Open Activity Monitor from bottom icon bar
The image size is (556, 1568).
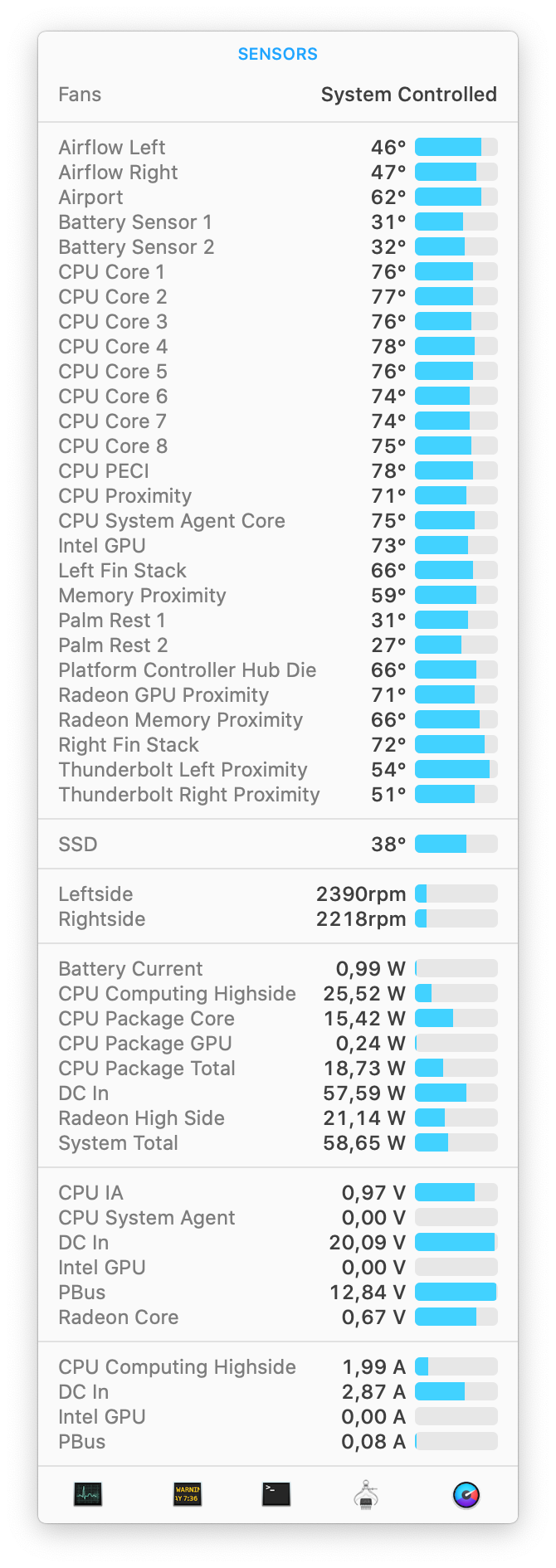pos(88,1494)
